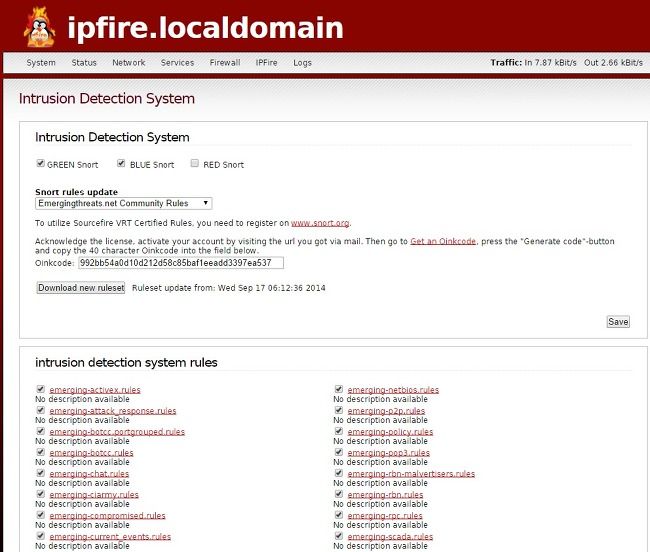Image resolution: width=650 pixels, height=552 pixels.
Task: Open the emerging-rbn.rules link
Action: coord(386,495)
